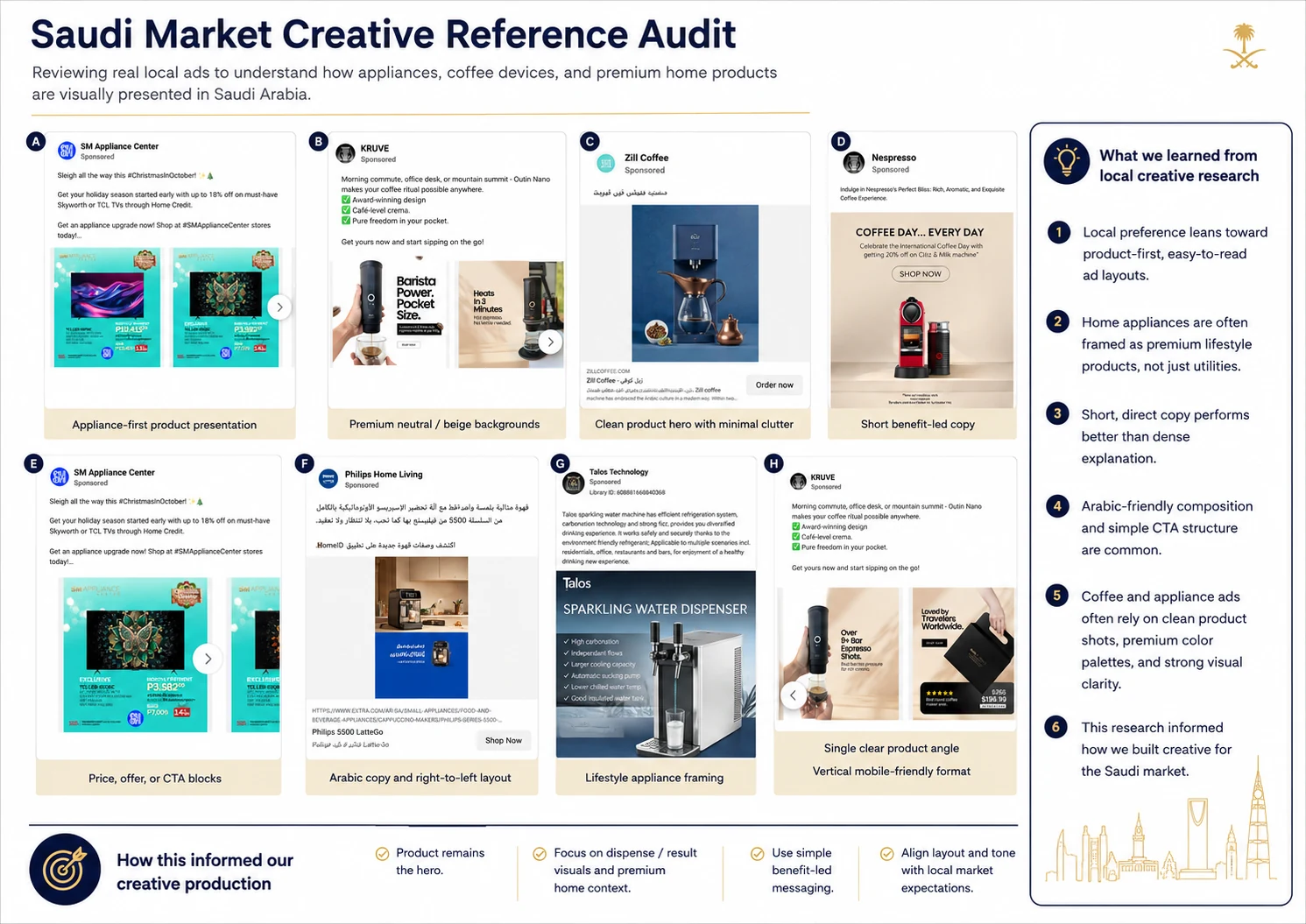
Task: Click 'Saudi Market Creative Reference Audit' title
Action: (384, 34)
